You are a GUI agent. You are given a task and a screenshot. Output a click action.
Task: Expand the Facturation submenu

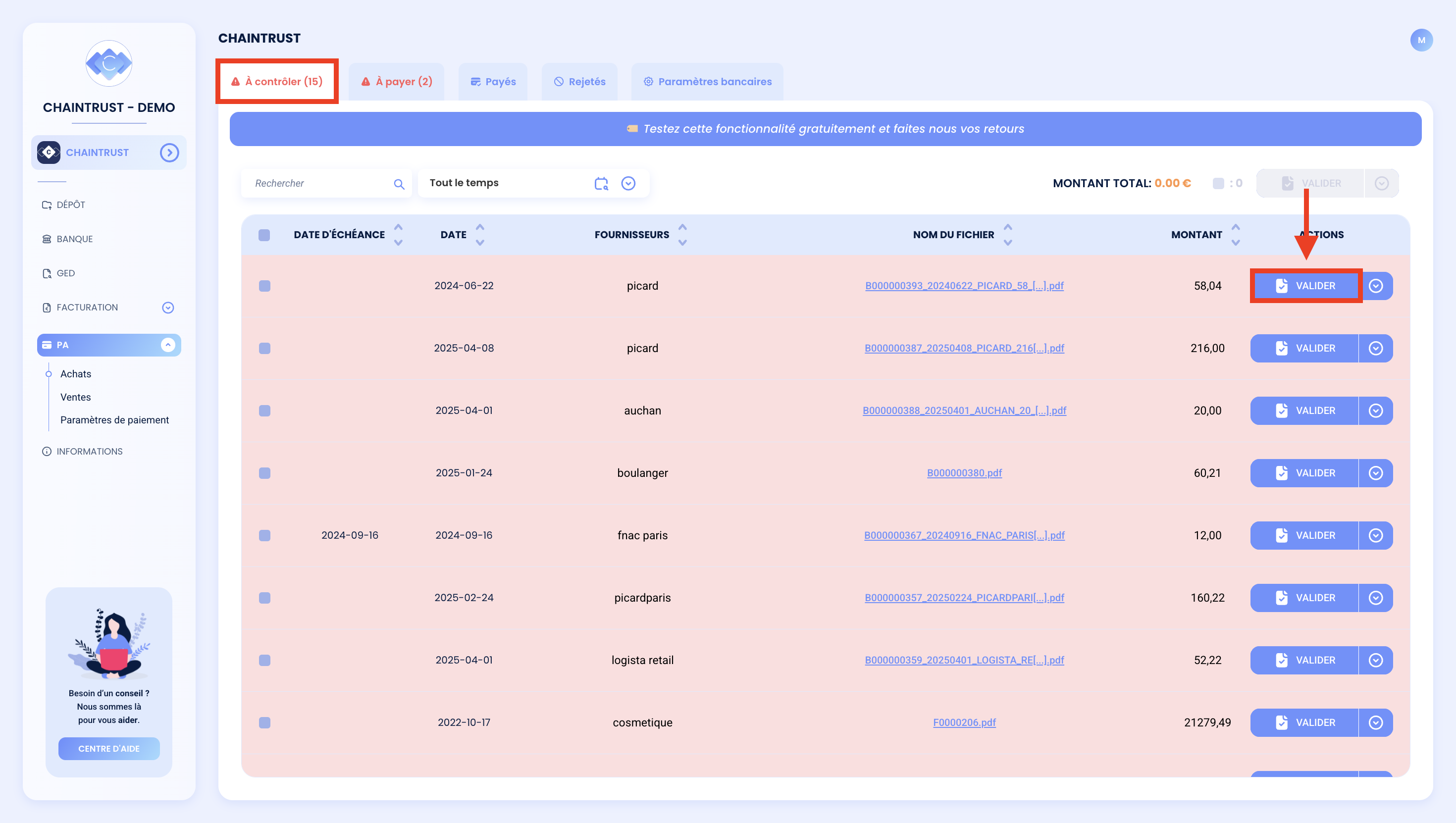[168, 308]
